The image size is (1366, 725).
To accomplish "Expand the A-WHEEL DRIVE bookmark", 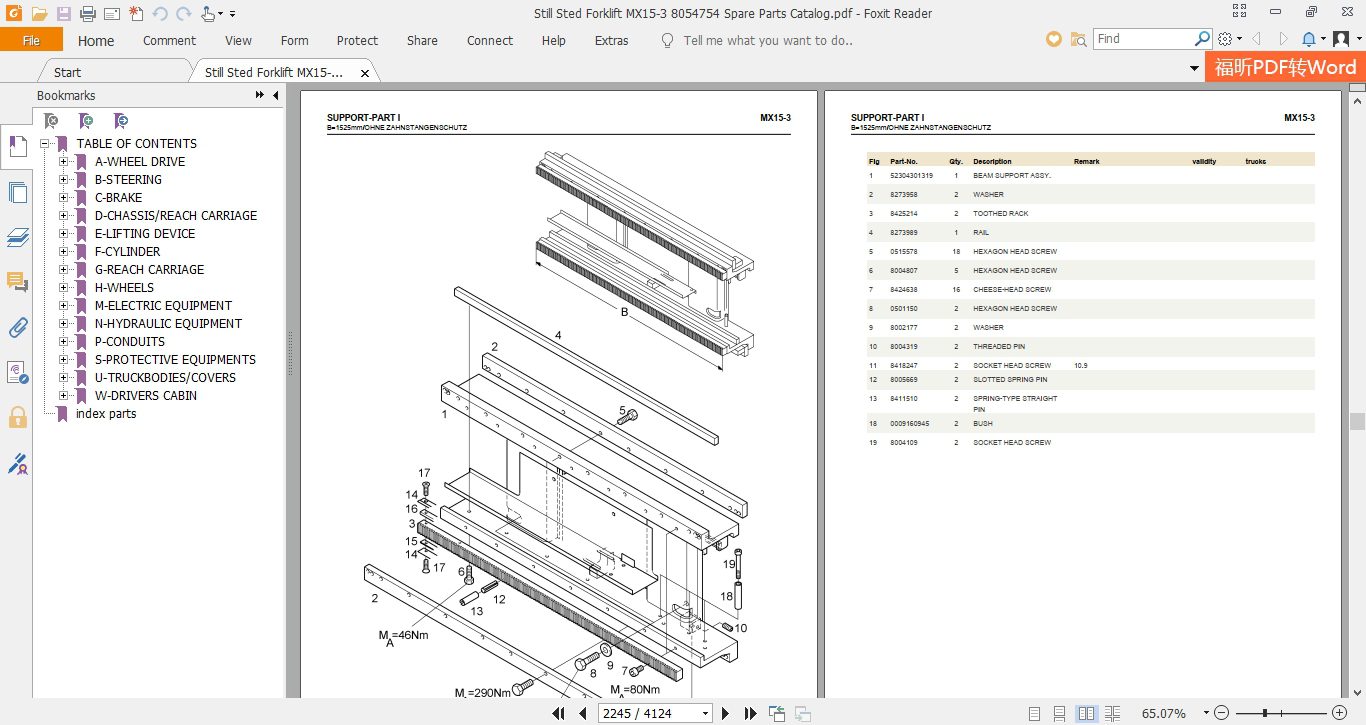I will pos(63,162).
